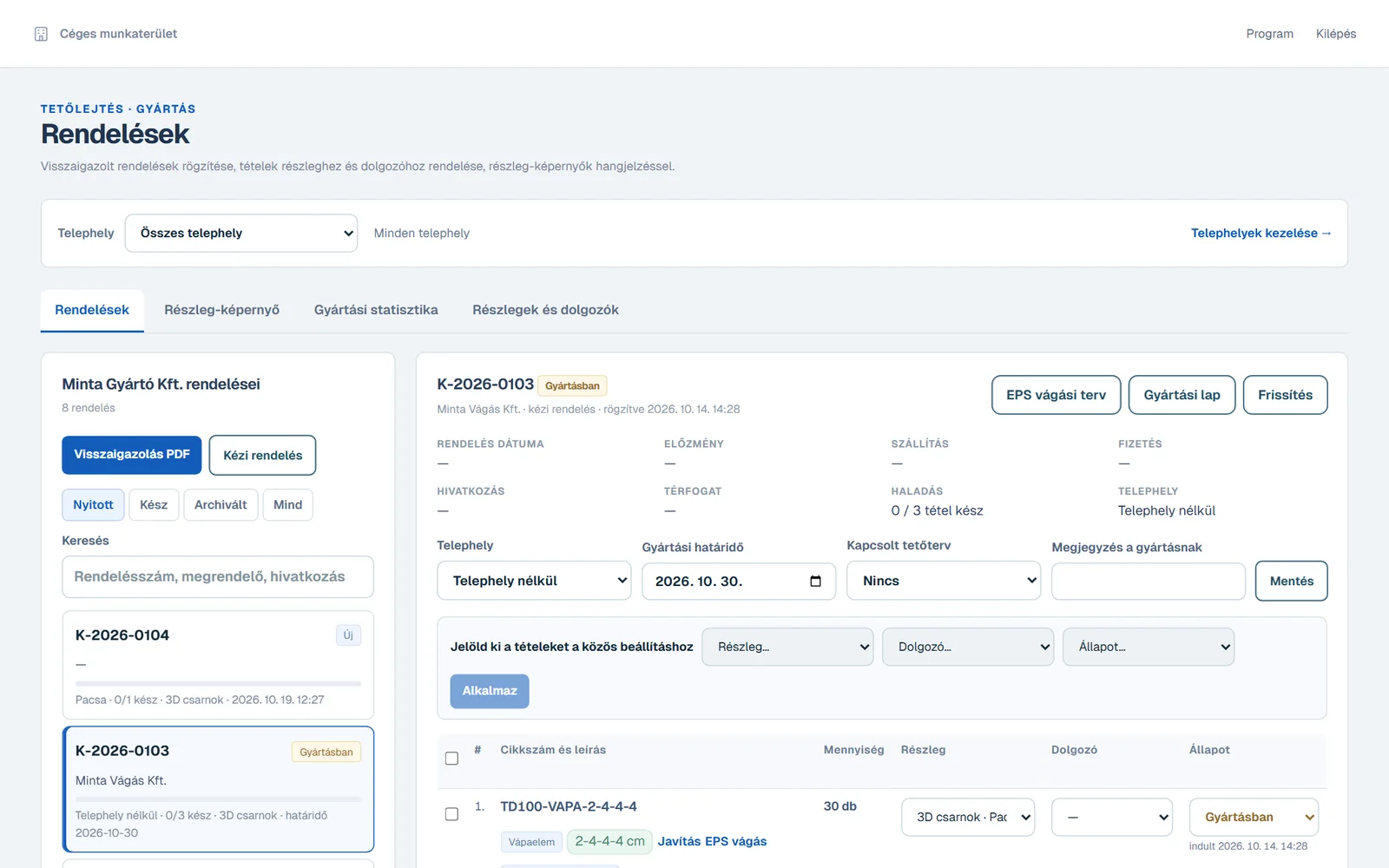Click the Céges munkaterület header title
This screenshot has height=868, width=1389.
[x=118, y=34]
